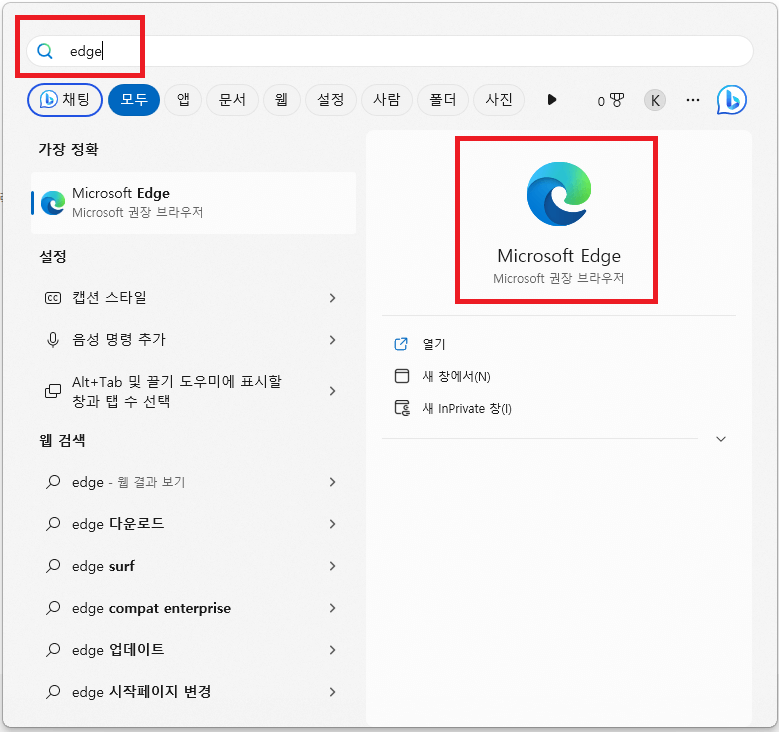Image resolution: width=779 pixels, height=732 pixels.
Task: Click the microphone icon beside 음성 명령 추가
Action: (53, 340)
